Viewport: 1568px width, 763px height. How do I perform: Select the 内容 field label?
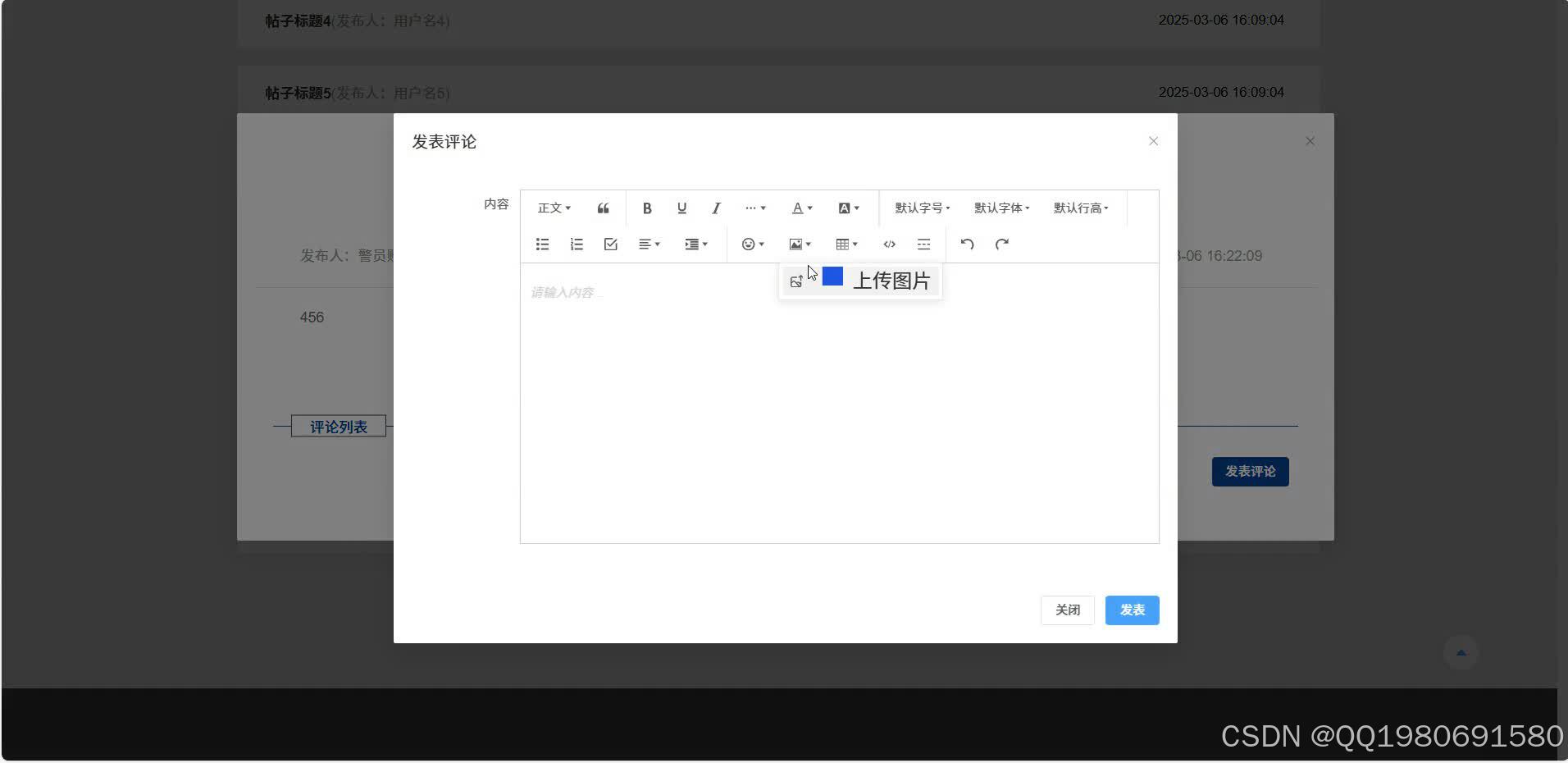tap(496, 204)
